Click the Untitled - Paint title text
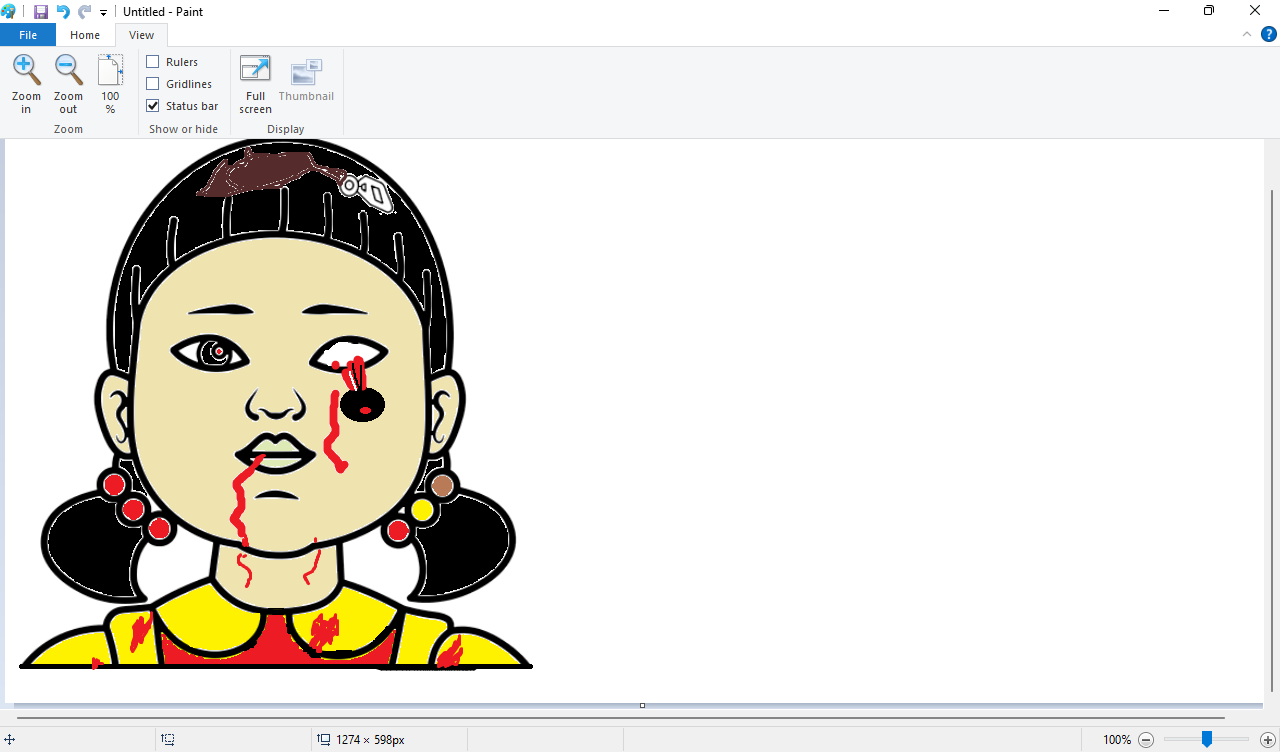Viewport: 1280px width, 752px height. point(164,12)
